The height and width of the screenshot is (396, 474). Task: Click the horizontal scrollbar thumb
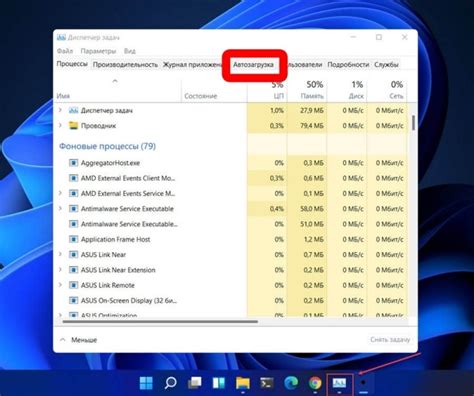160,322
